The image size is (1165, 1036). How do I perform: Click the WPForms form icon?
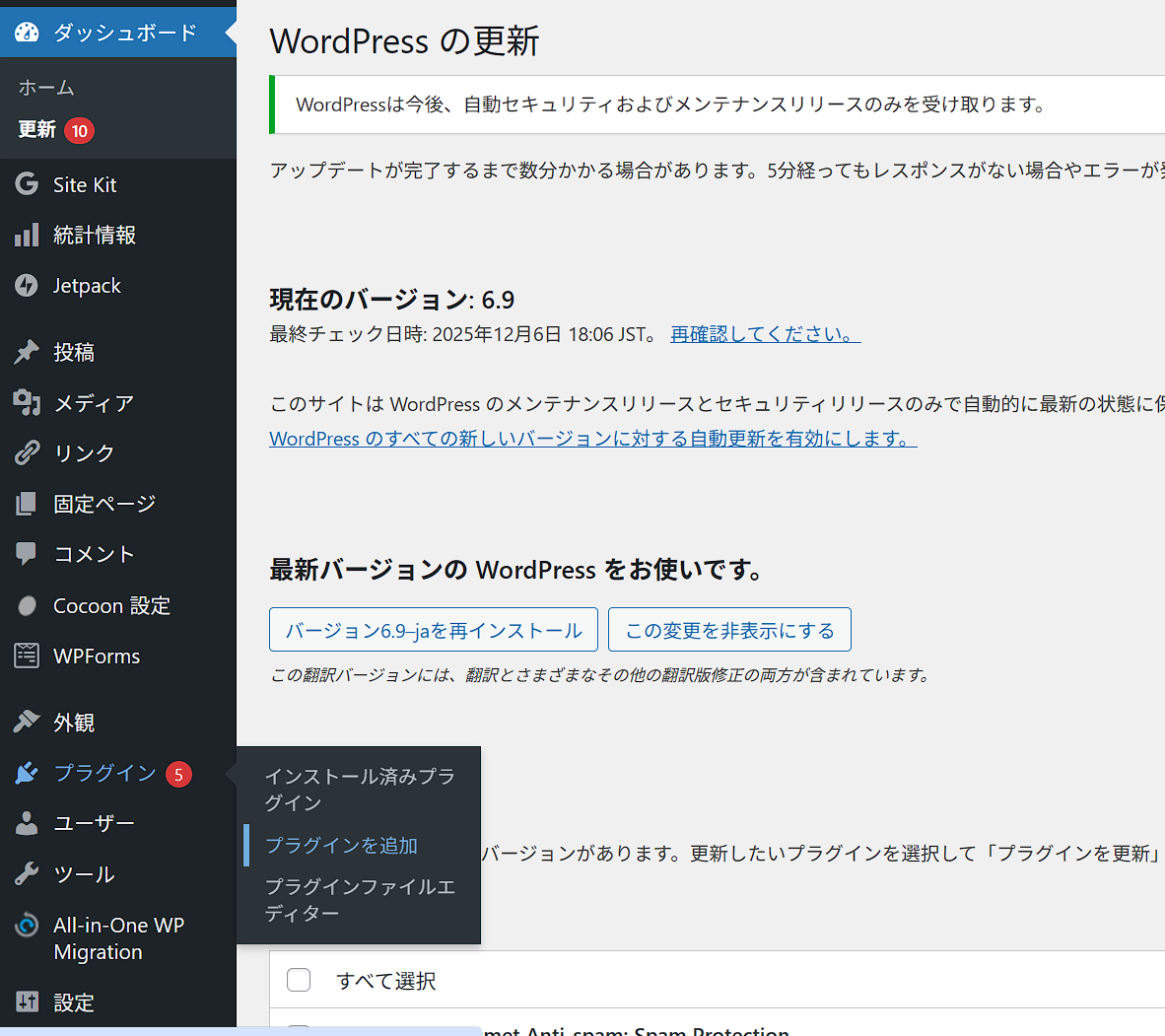(27, 656)
